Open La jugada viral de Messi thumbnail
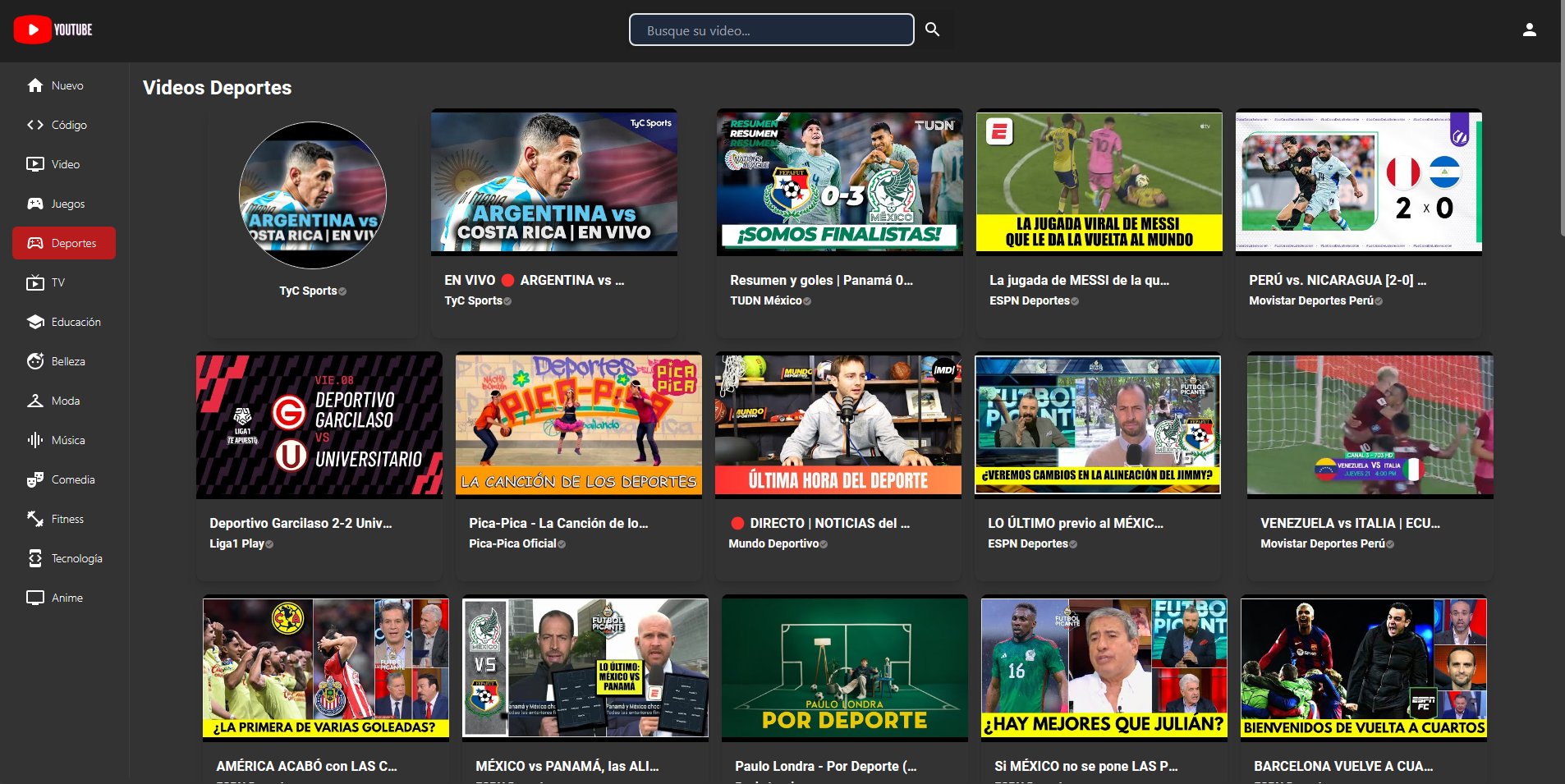The image size is (1565, 784). [x=1099, y=182]
